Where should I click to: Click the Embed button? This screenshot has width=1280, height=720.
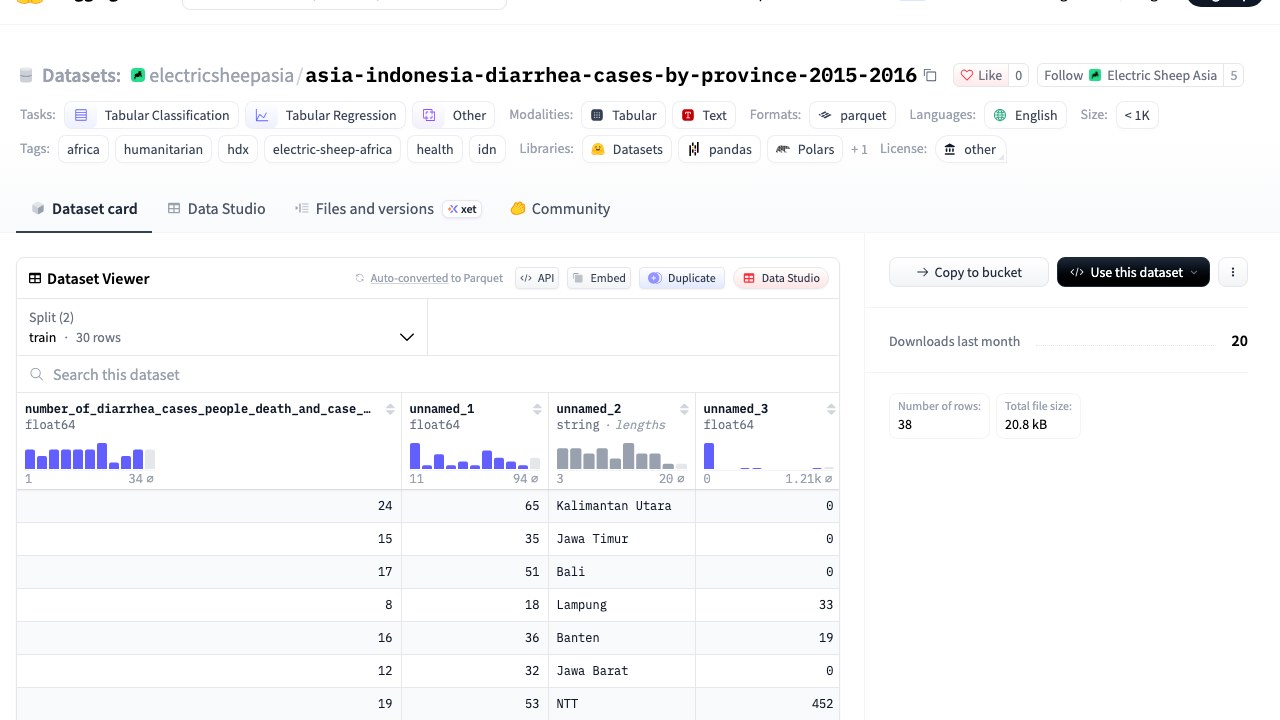point(599,278)
